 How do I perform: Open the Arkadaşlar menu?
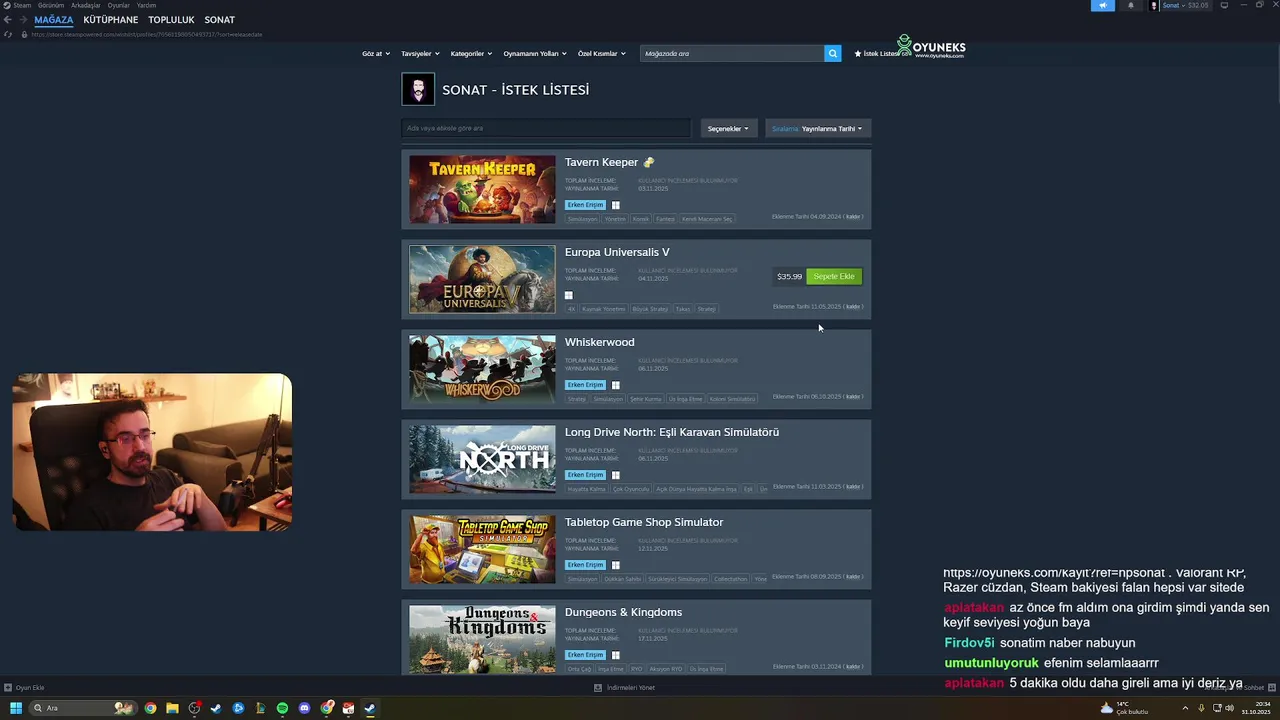[85, 5]
